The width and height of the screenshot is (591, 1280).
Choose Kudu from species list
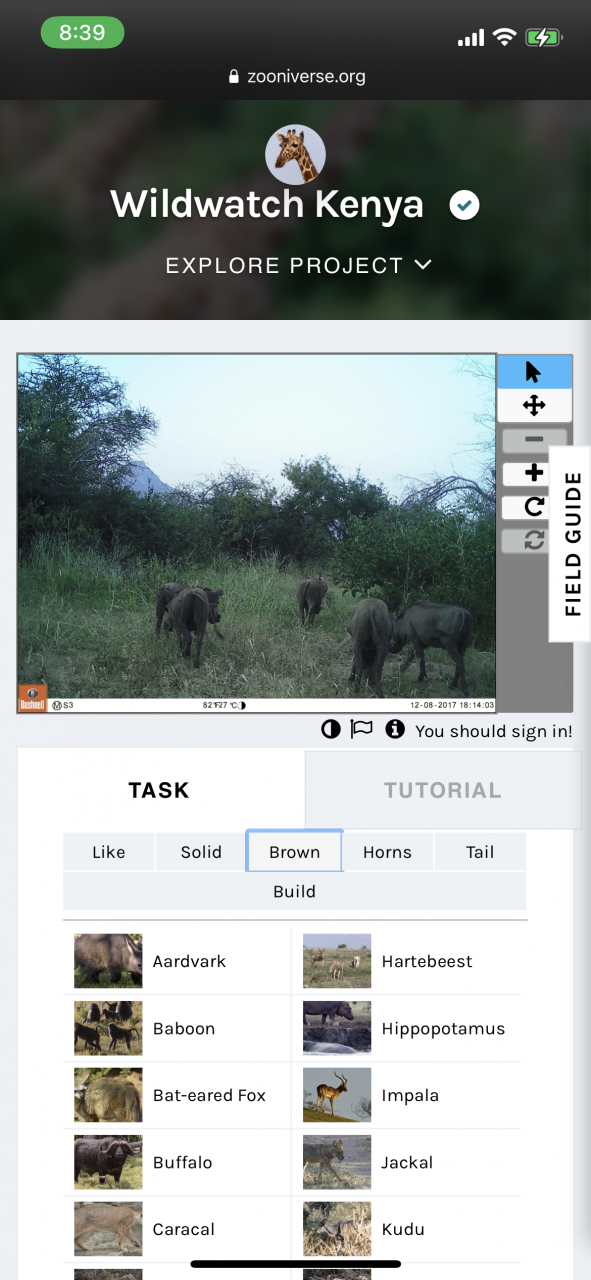(408, 1229)
